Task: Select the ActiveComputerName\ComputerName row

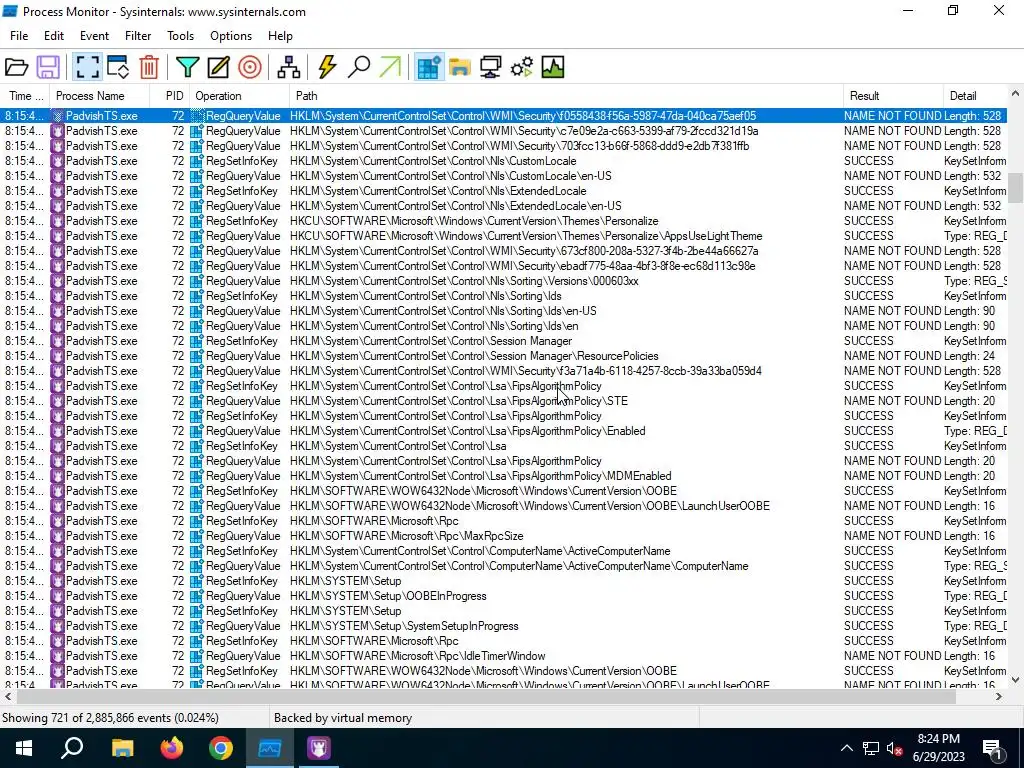Action: 503,566
